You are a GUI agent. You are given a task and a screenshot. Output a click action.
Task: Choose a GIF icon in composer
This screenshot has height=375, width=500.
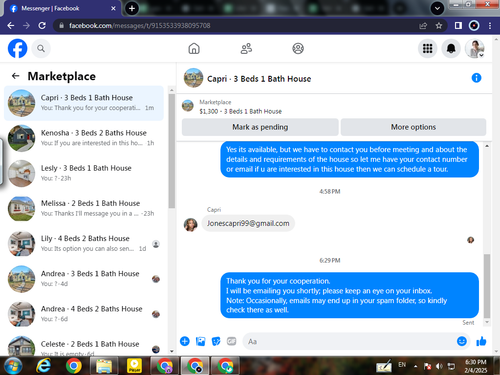pos(232,341)
